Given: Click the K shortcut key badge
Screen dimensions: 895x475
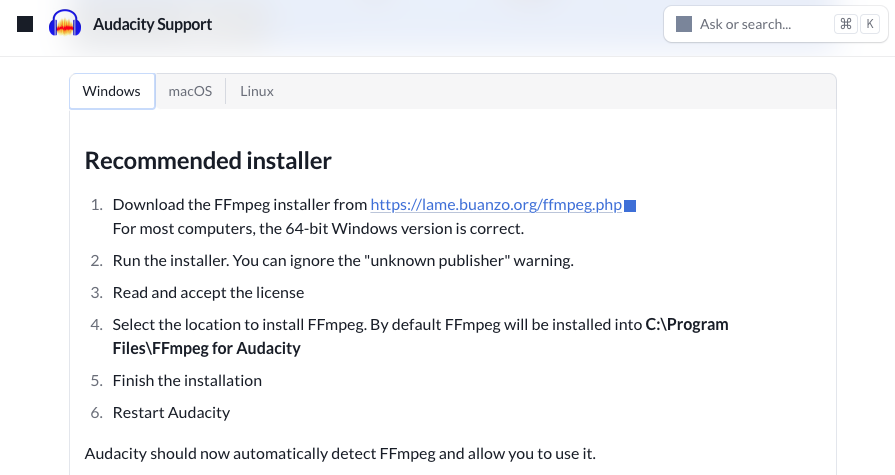Looking at the screenshot, I should [870, 24].
